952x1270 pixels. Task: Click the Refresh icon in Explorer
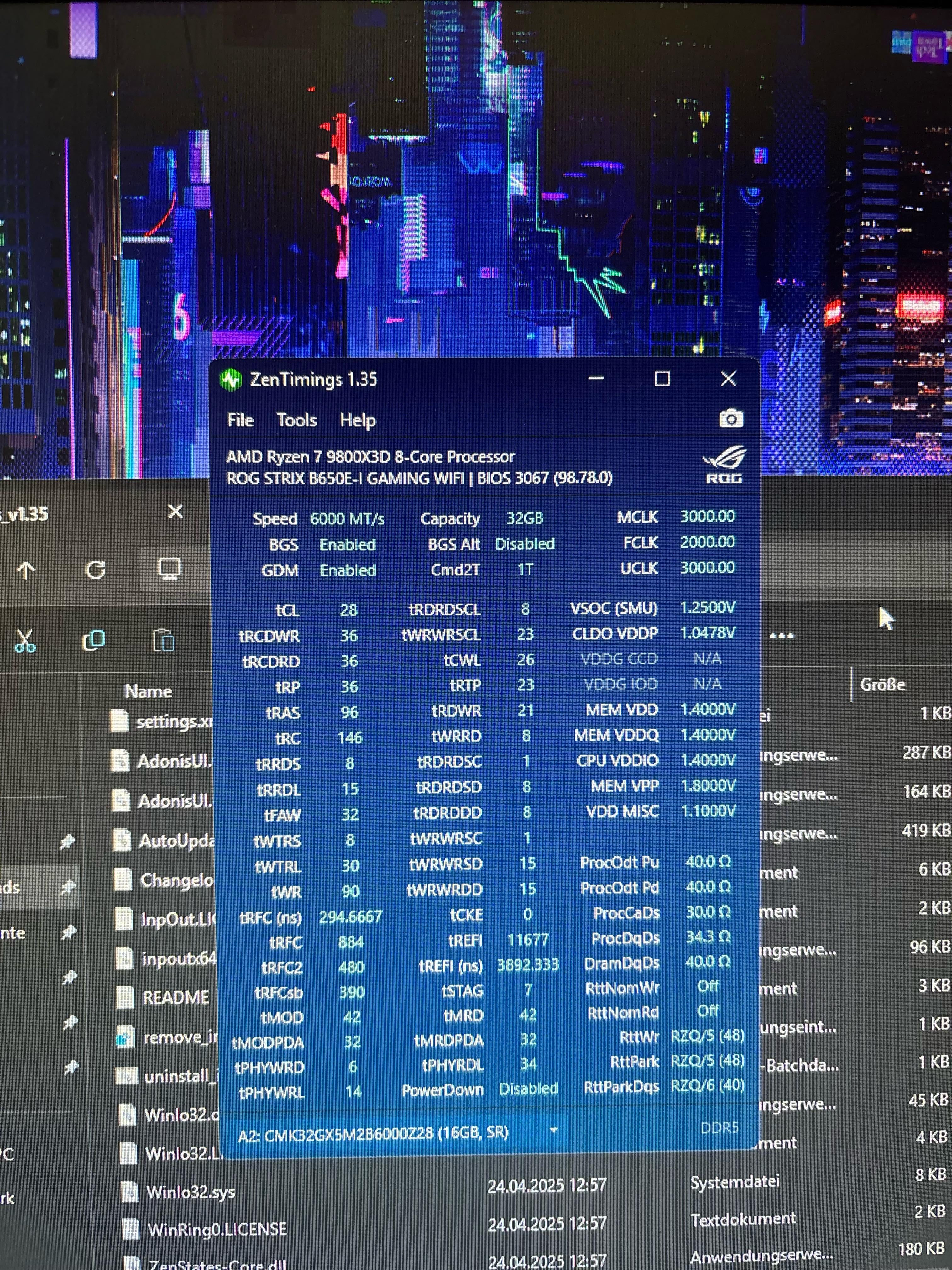click(95, 570)
